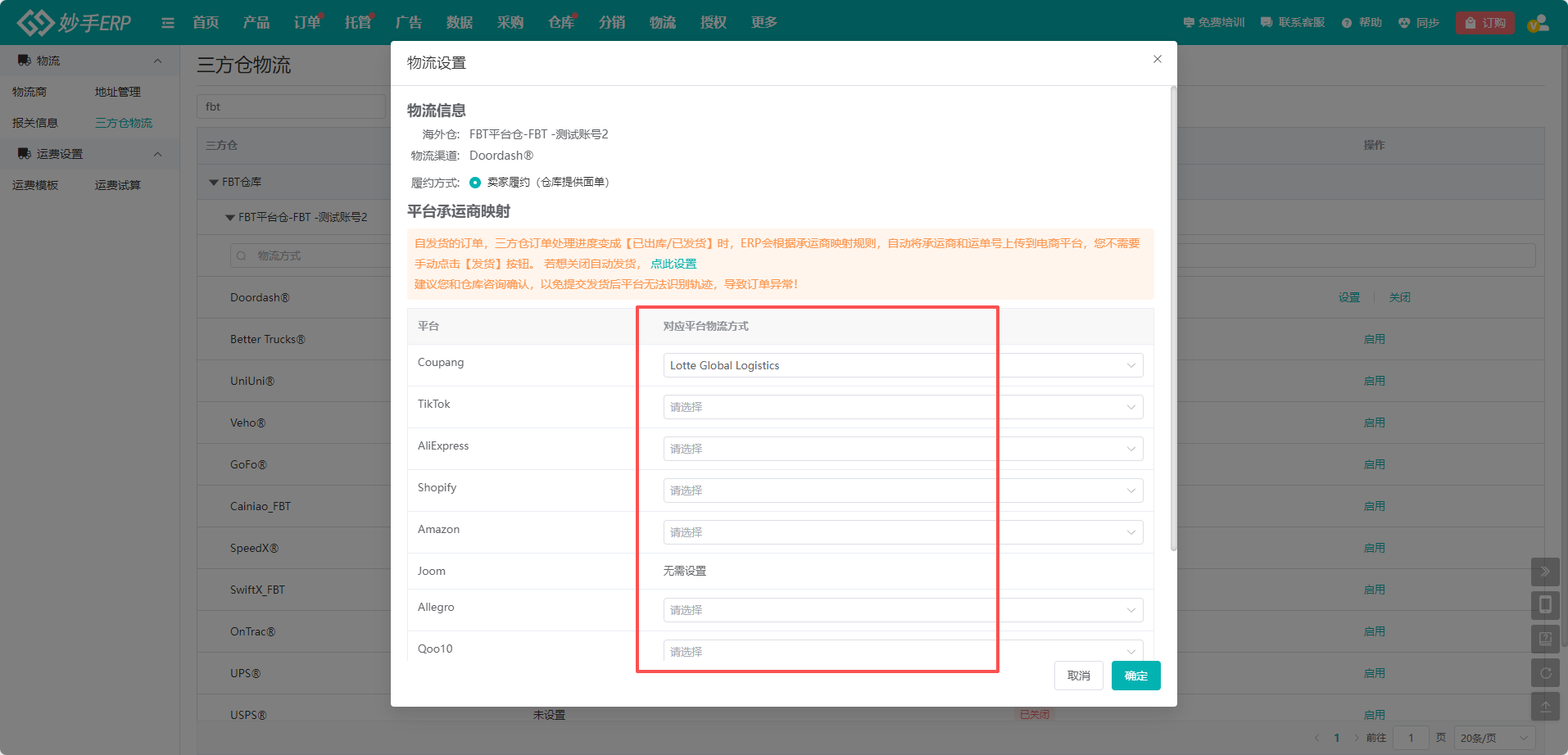Open the 帮助 question mark icon
This screenshot has width=1568, height=755.
click(1347, 23)
